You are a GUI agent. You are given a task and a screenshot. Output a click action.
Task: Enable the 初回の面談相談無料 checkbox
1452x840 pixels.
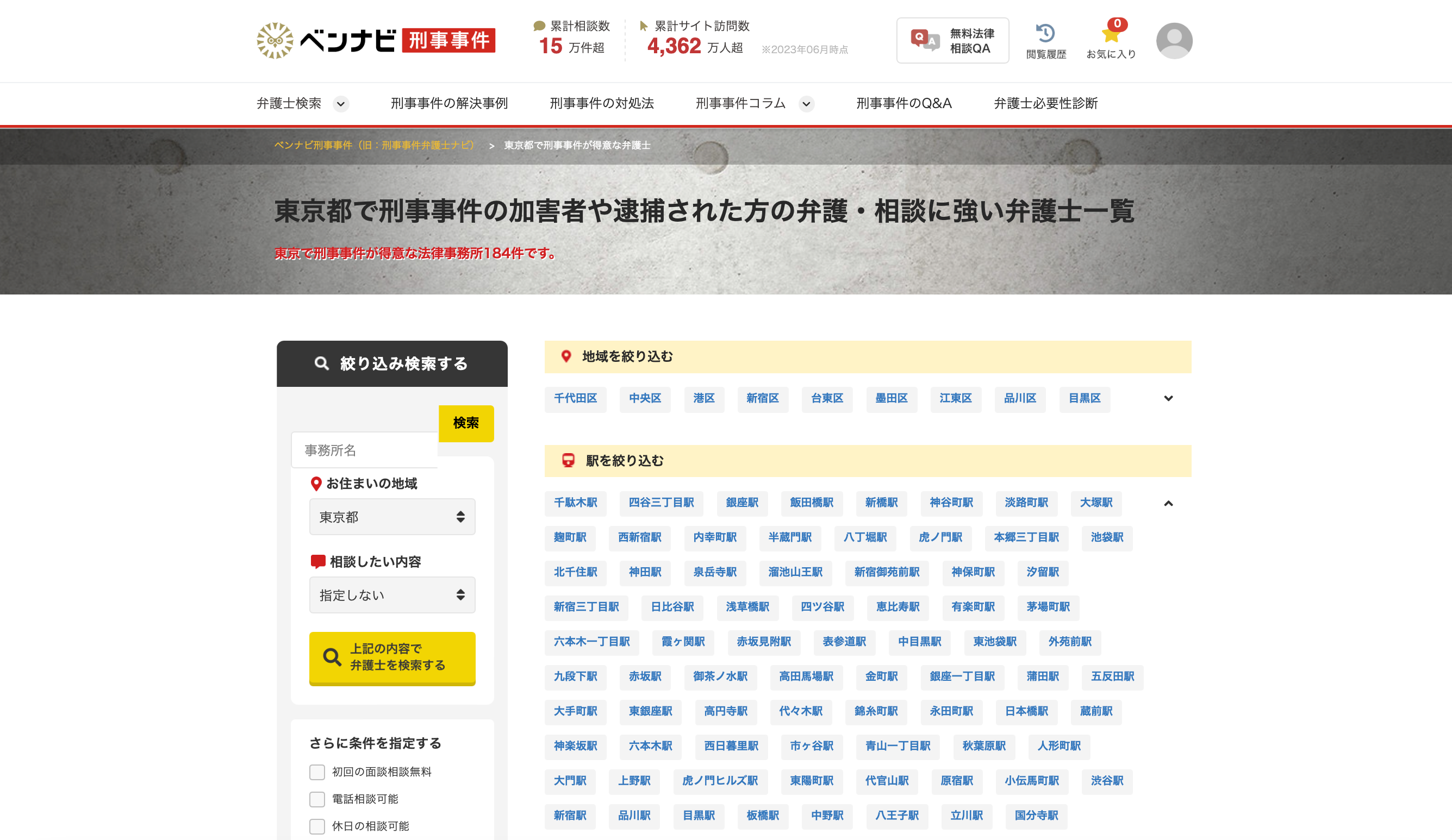pyautogui.click(x=317, y=772)
